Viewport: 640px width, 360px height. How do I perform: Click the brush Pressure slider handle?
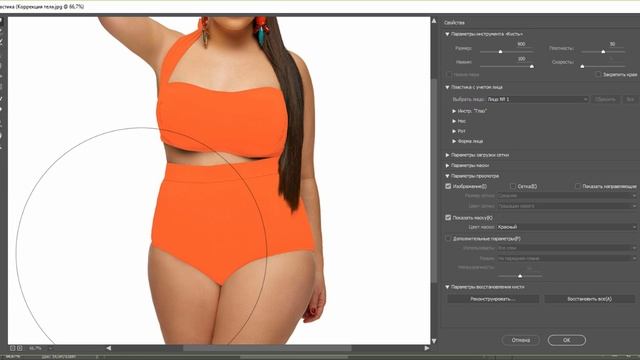pyautogui.click(x=531, y=66)
